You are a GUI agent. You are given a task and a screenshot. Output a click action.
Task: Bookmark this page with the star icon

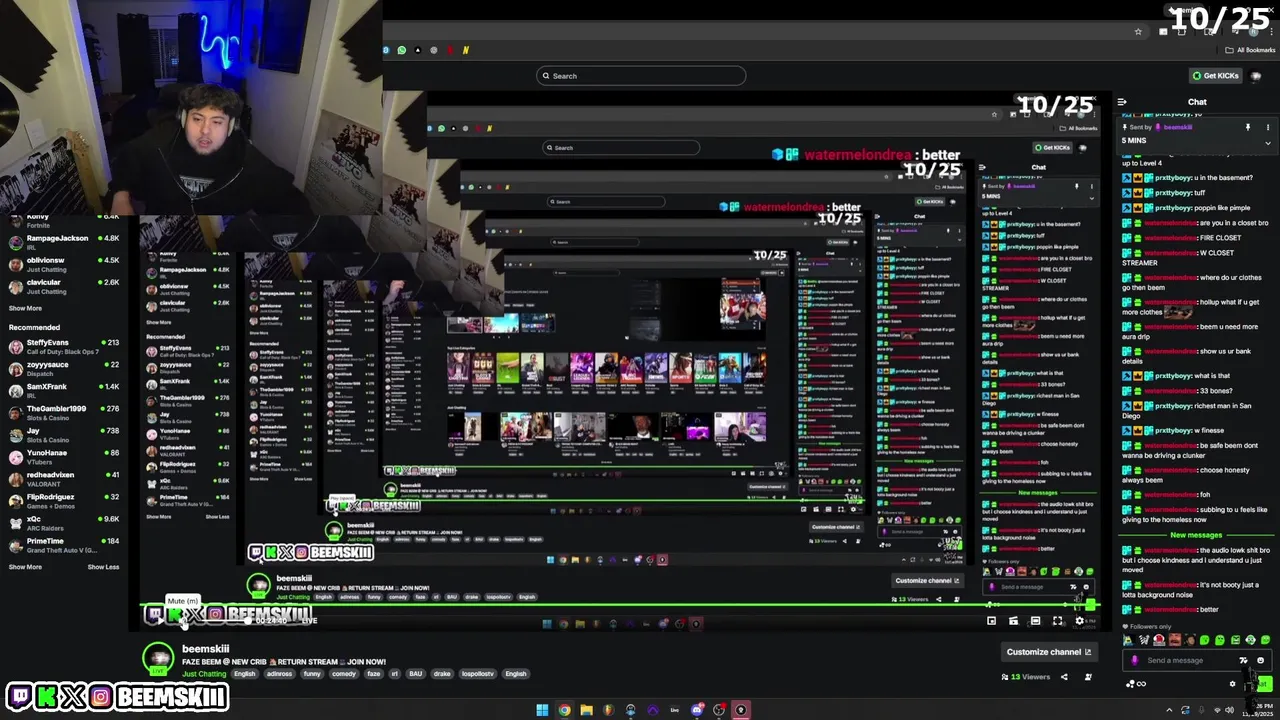pos(1138,32)
